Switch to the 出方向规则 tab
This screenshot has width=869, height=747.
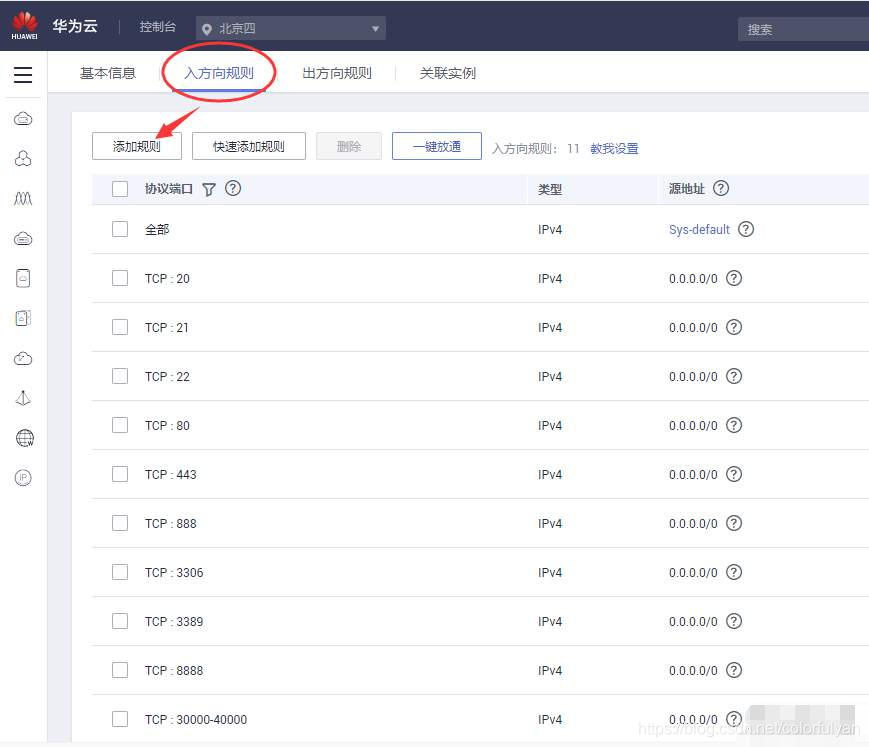[337, 73]
